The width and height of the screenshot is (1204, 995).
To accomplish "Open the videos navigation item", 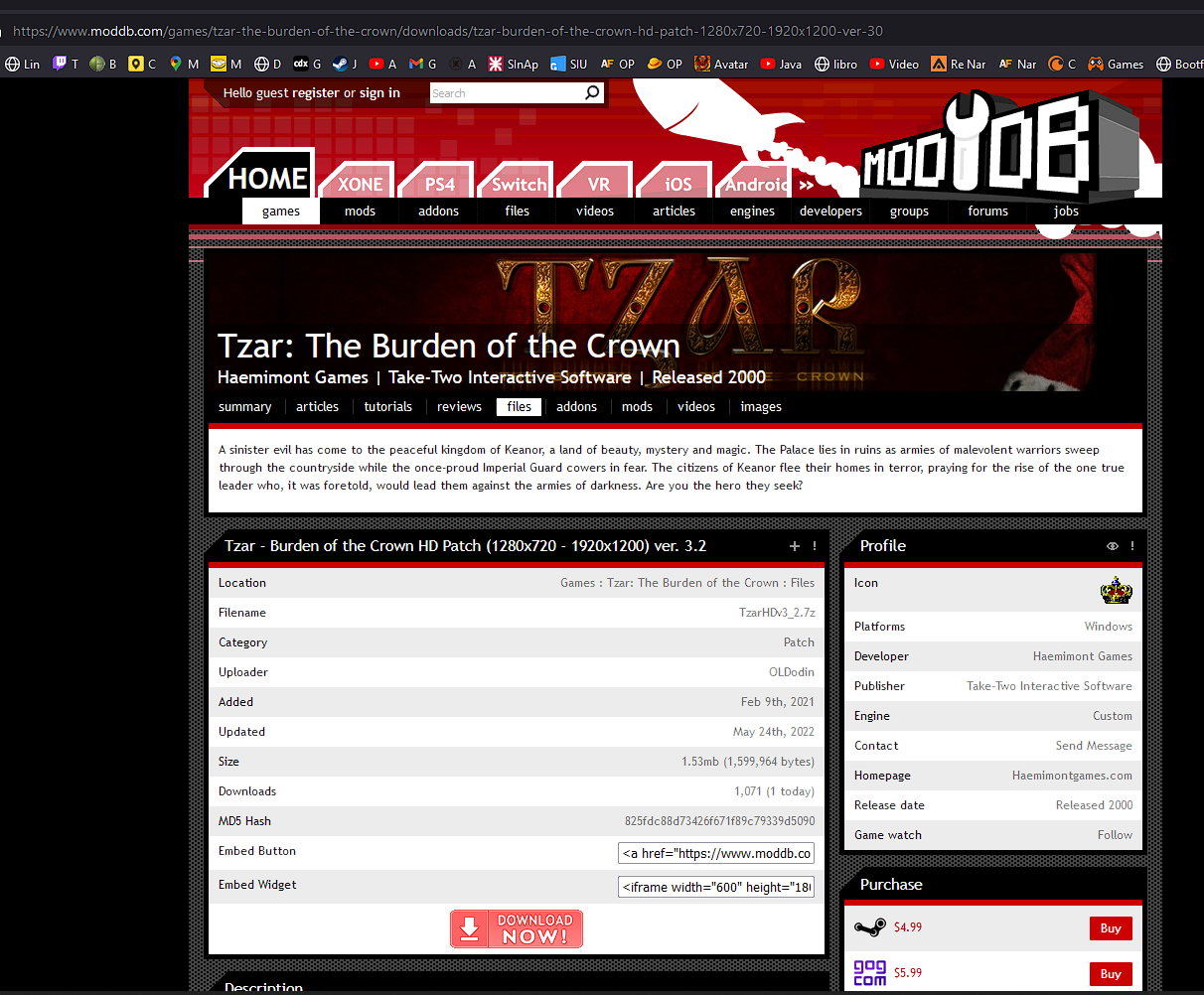I will pyautogui.click(x=595, y=211).
